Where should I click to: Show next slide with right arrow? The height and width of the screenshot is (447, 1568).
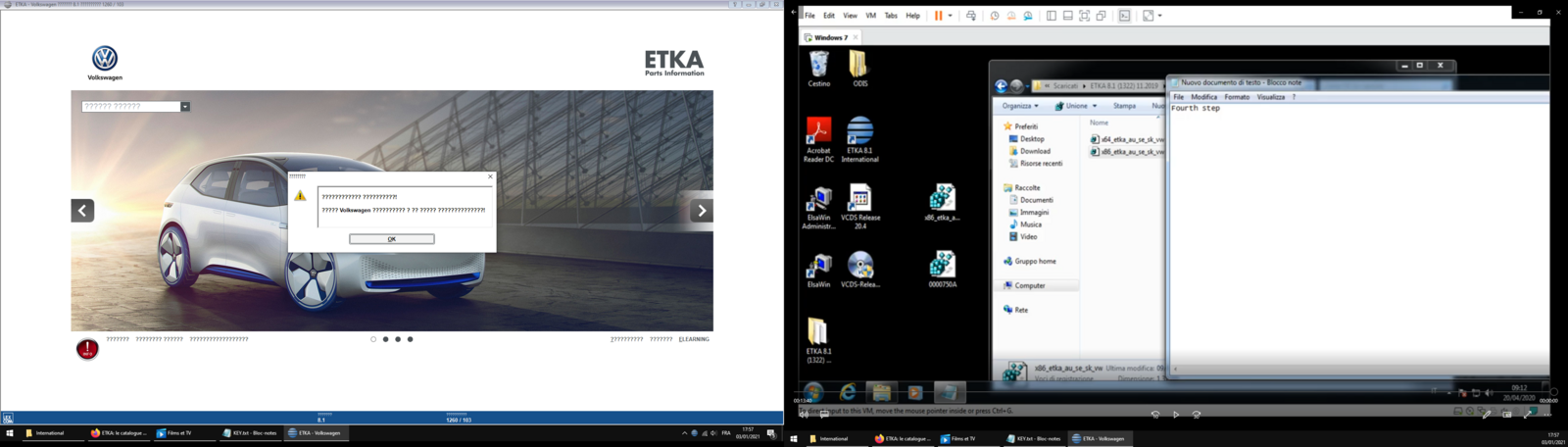[x=702, y=210]
